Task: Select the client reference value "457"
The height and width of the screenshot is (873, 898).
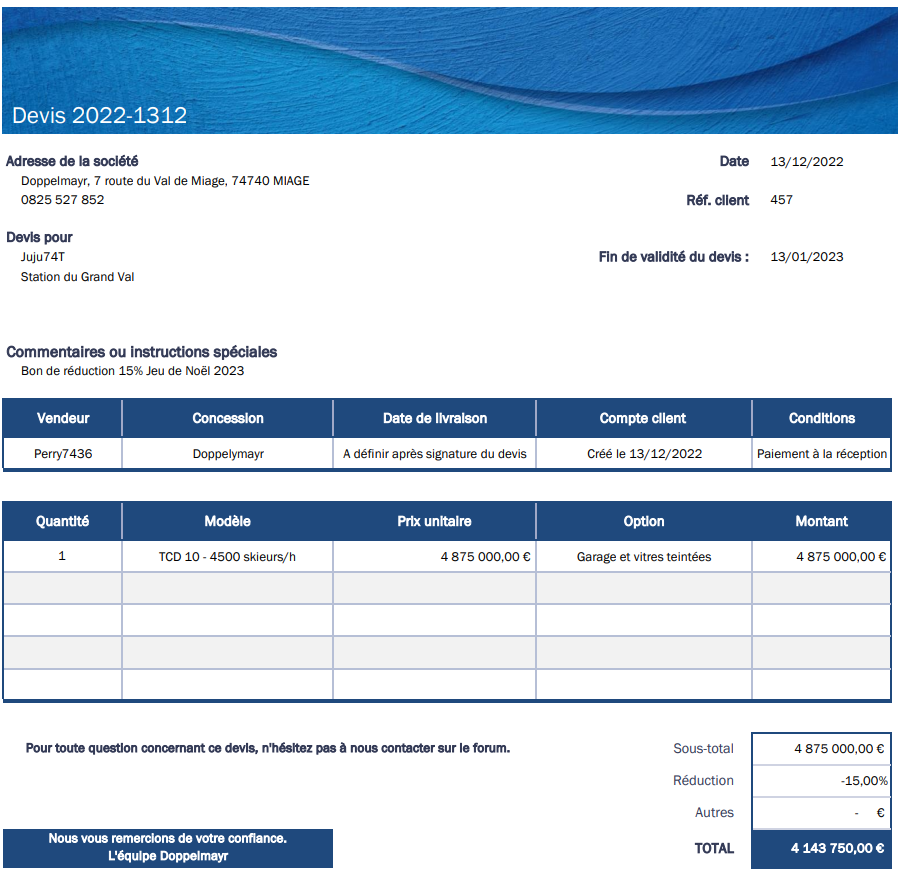Action: point(781,200)
